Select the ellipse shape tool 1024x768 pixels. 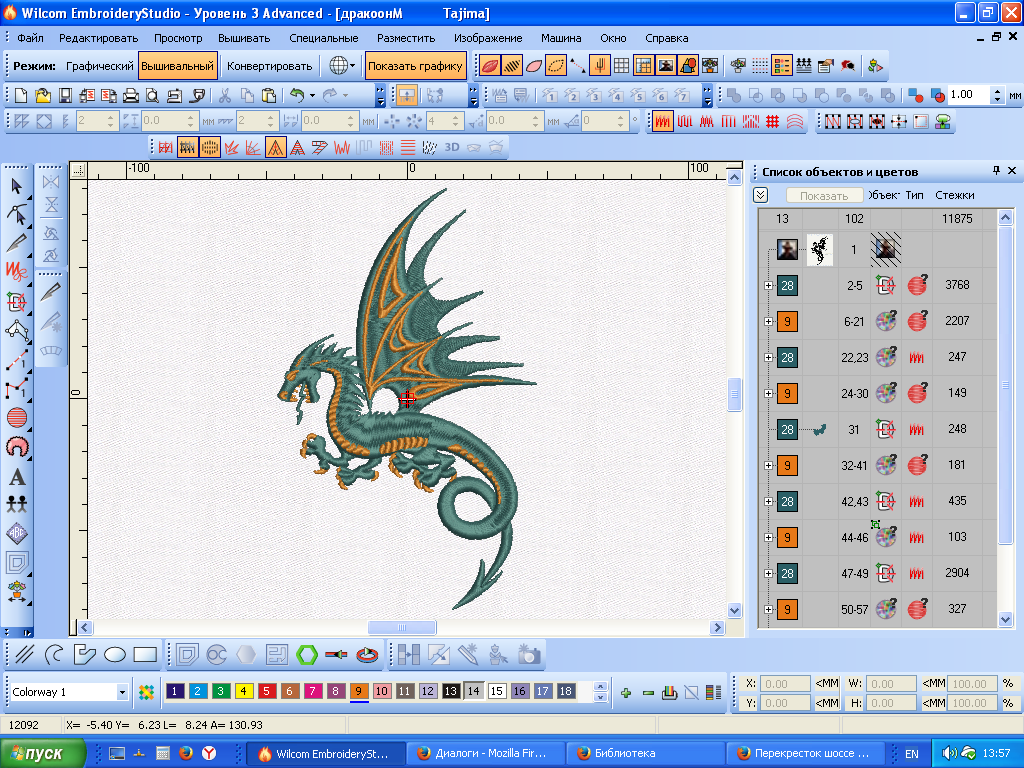tap(115, 655)
